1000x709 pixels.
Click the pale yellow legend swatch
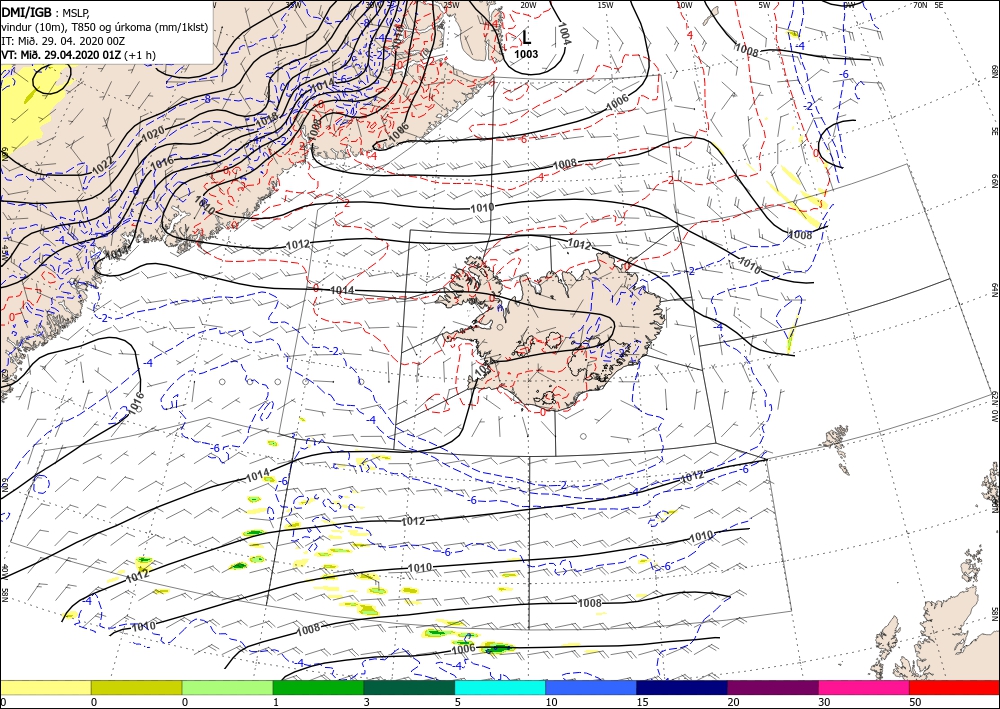[x=45, y=687]
